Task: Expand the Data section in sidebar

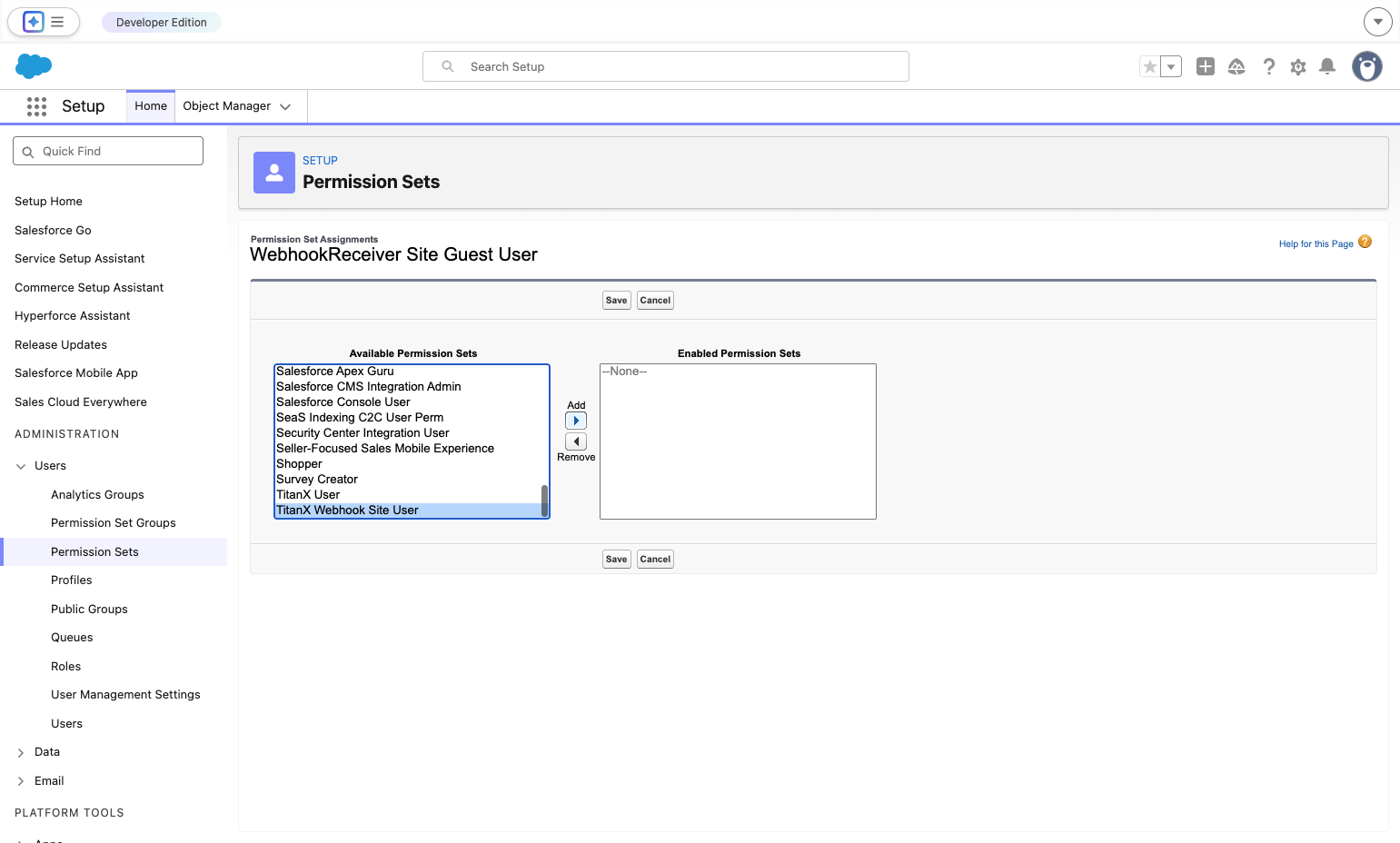Action: 21,752
